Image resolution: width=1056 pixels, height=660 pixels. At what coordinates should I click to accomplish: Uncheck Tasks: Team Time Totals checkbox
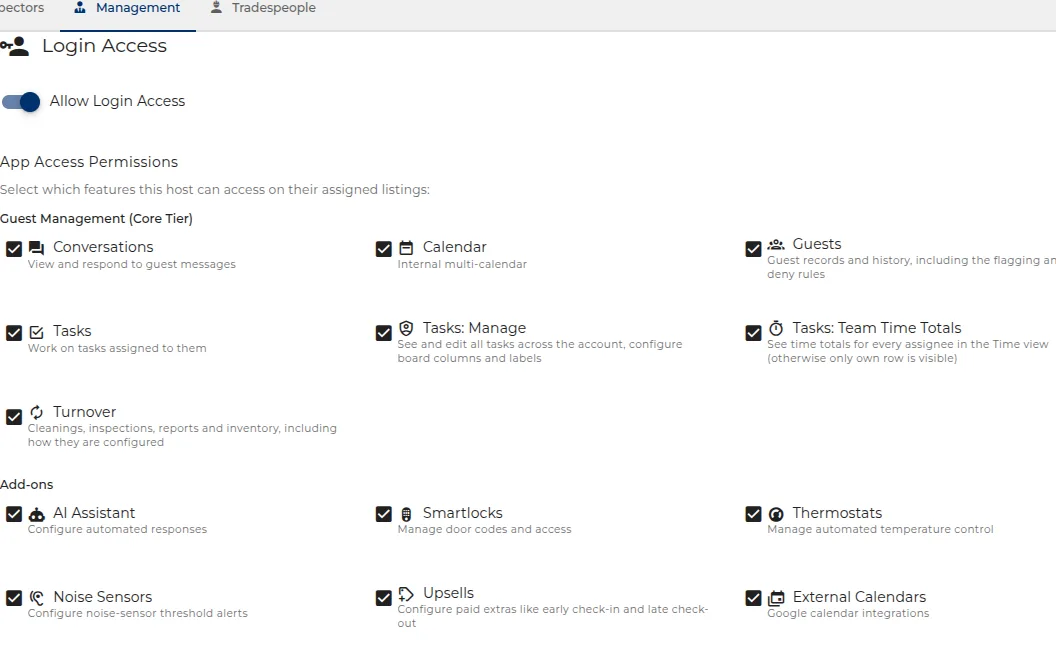tap(753, 333)
